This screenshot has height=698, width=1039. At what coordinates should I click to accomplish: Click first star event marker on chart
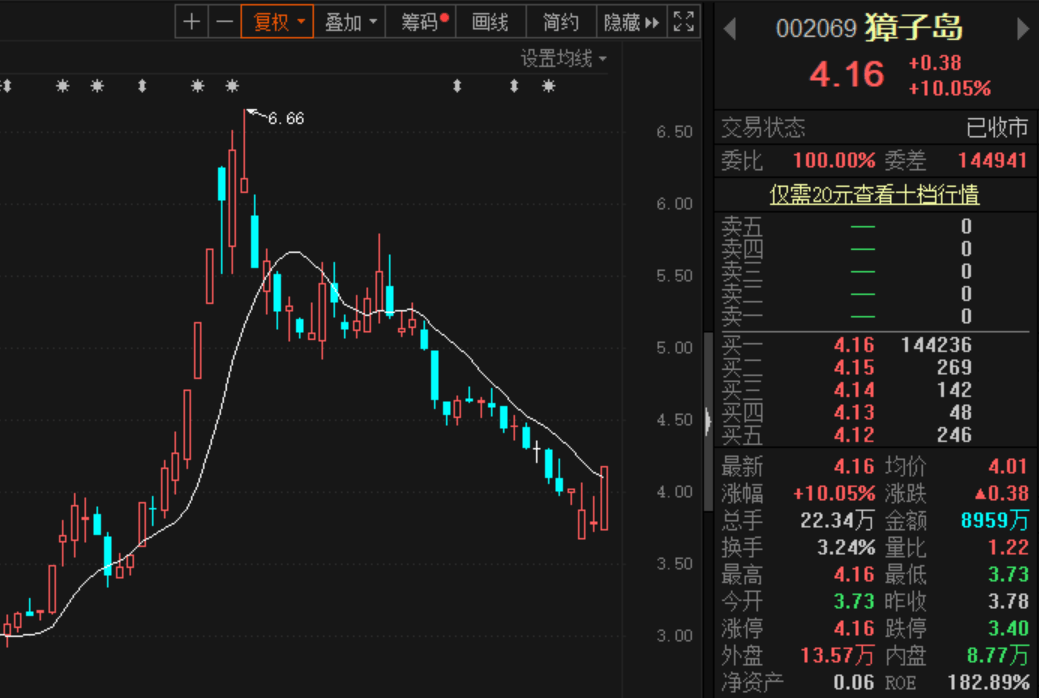62,86
